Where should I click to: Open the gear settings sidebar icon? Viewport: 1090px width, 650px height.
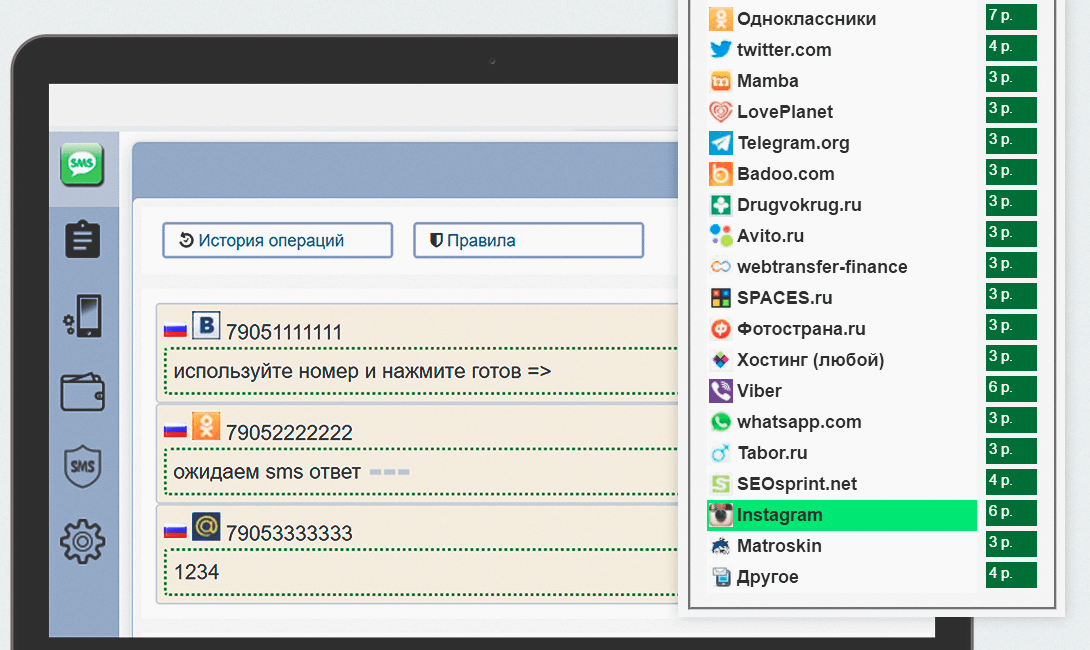click(x=83, y=541)
